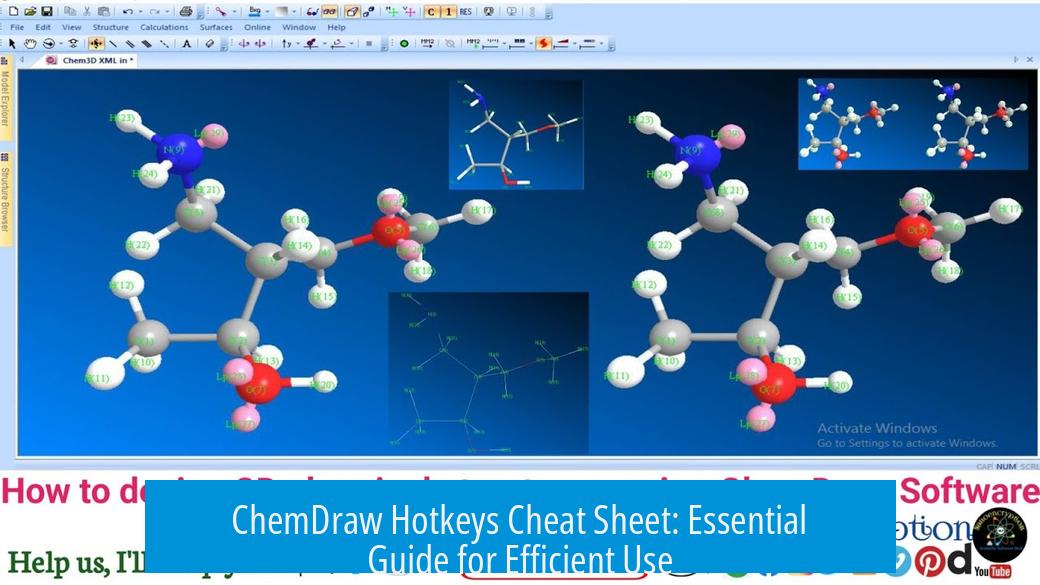Select the text building tool A
The image size is (1040, 585).
(186, 43)
